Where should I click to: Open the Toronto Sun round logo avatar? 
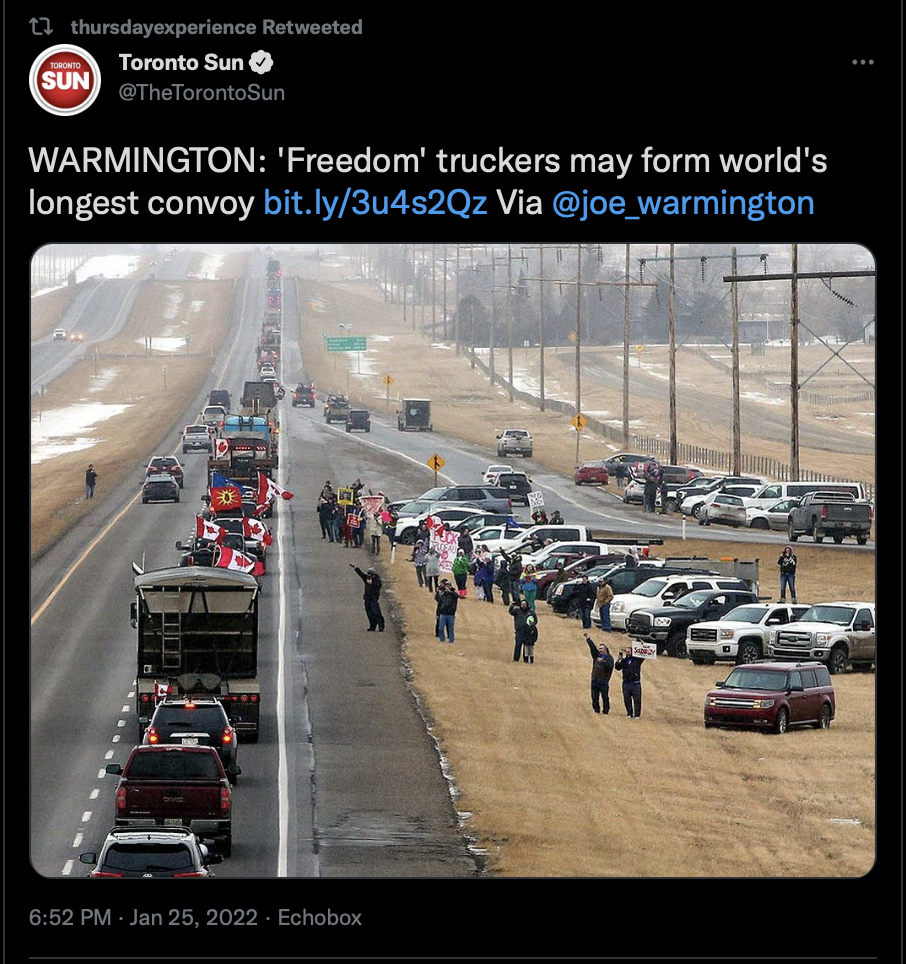[x=65, y=79]
